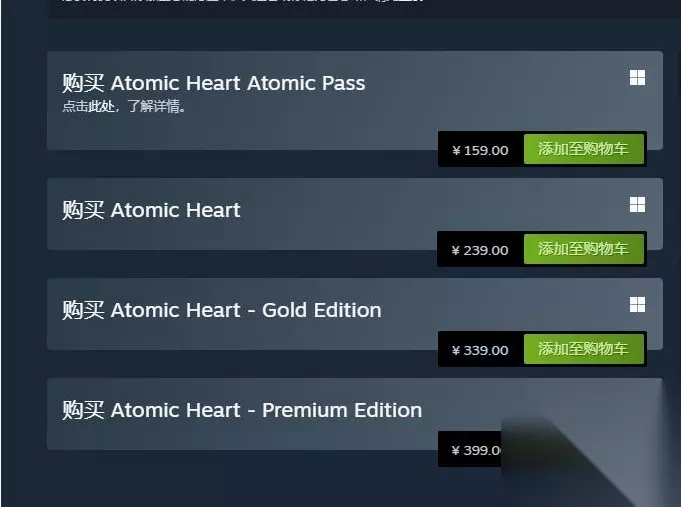Viewport: 681px width, 507px height.
Task: Click the ¥159.00 price label
Action: [480, 150]
